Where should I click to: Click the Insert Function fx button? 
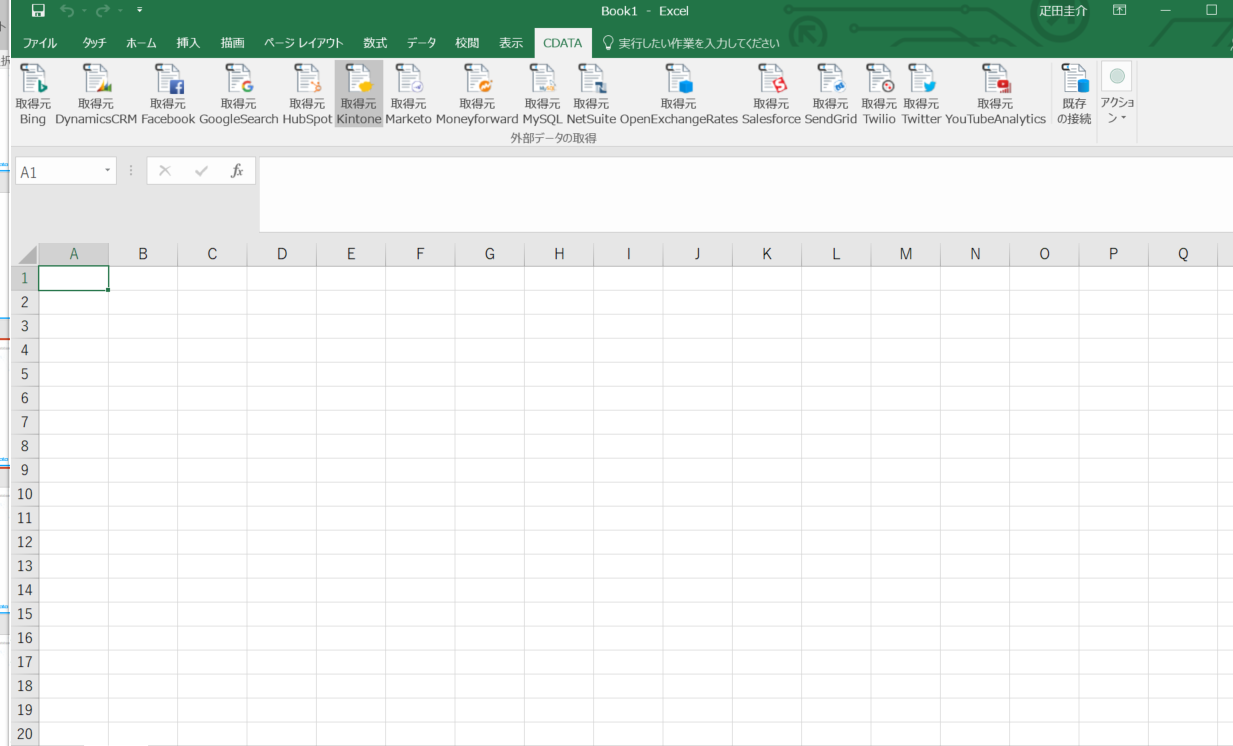(237, 170)
